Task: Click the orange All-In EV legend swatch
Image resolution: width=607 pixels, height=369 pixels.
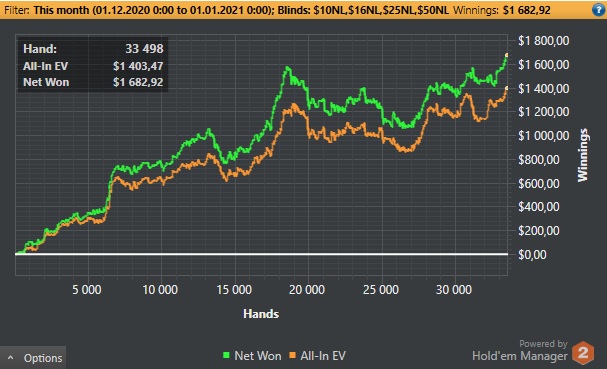Action: 293,355
